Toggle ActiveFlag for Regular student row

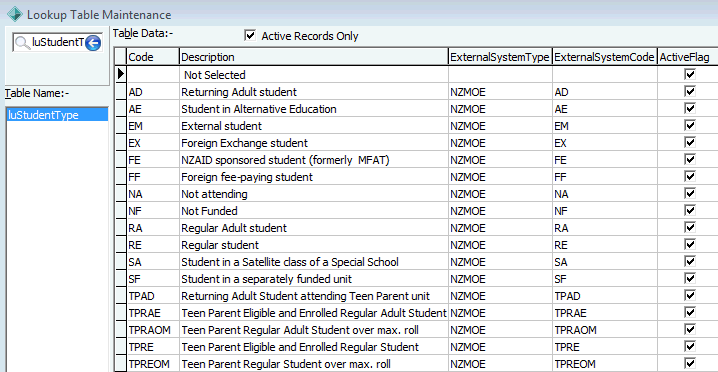pos(690,245)
